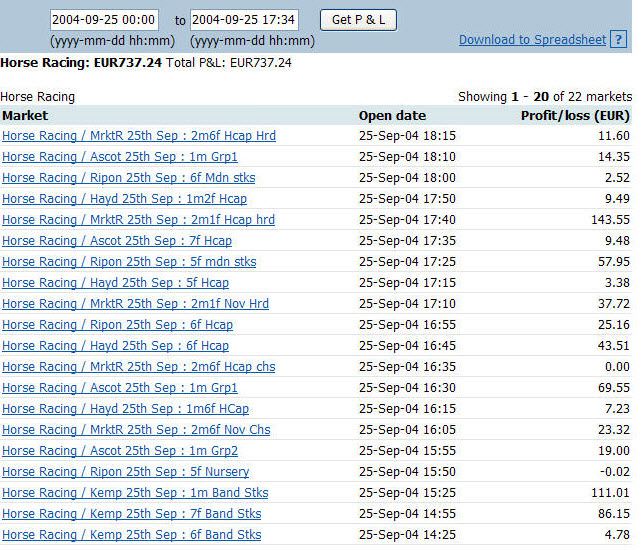
Task: Select profit value 69.55
Action: pyautogui.click(x=614, y=387)
